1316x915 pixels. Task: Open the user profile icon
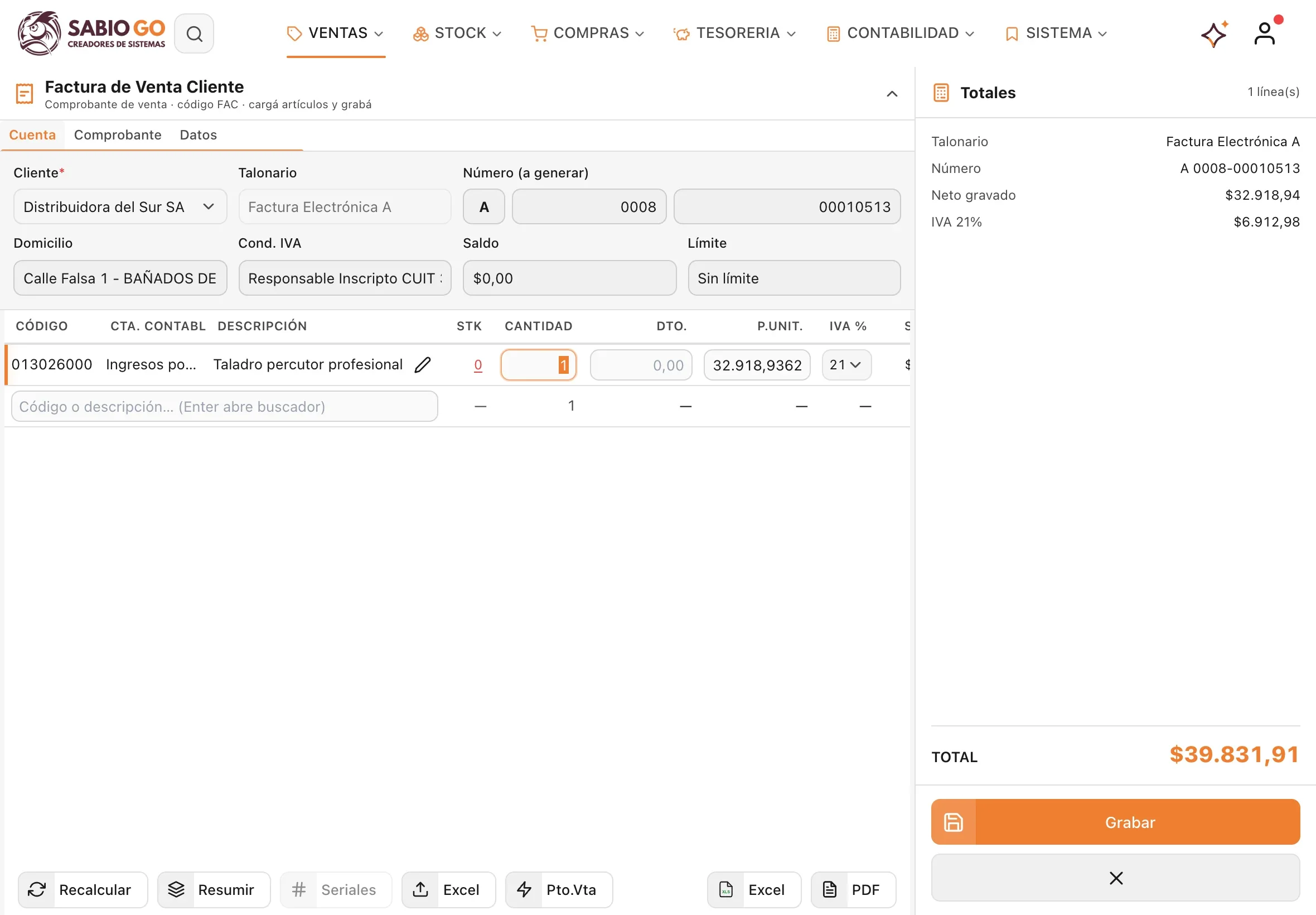tap(1265, 33)
